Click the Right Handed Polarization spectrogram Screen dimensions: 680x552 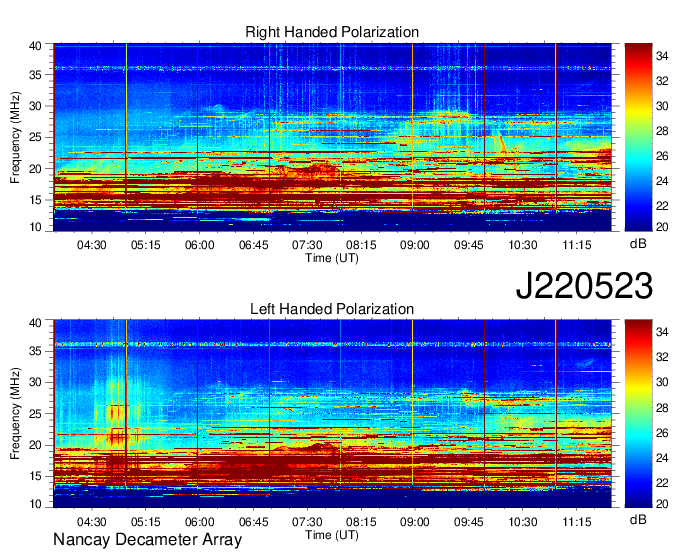(332, 137)
